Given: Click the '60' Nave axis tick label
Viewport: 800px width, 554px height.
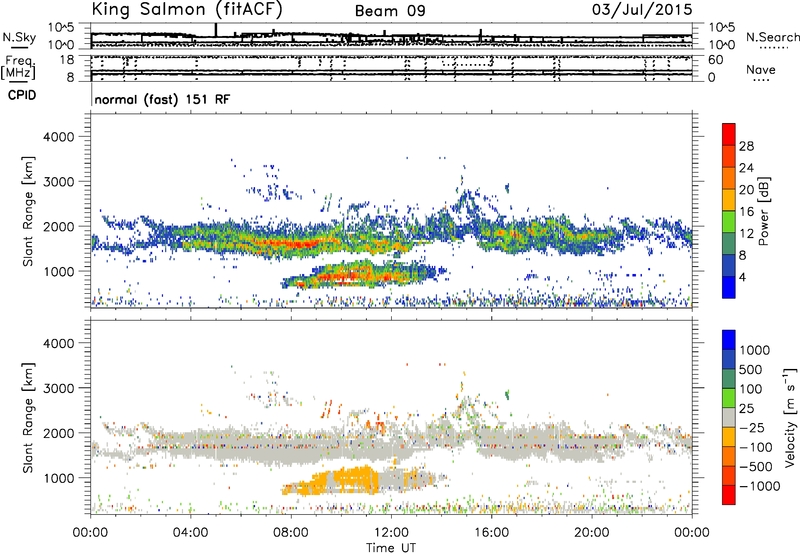Looking at the screenshot, I should 715,60.
